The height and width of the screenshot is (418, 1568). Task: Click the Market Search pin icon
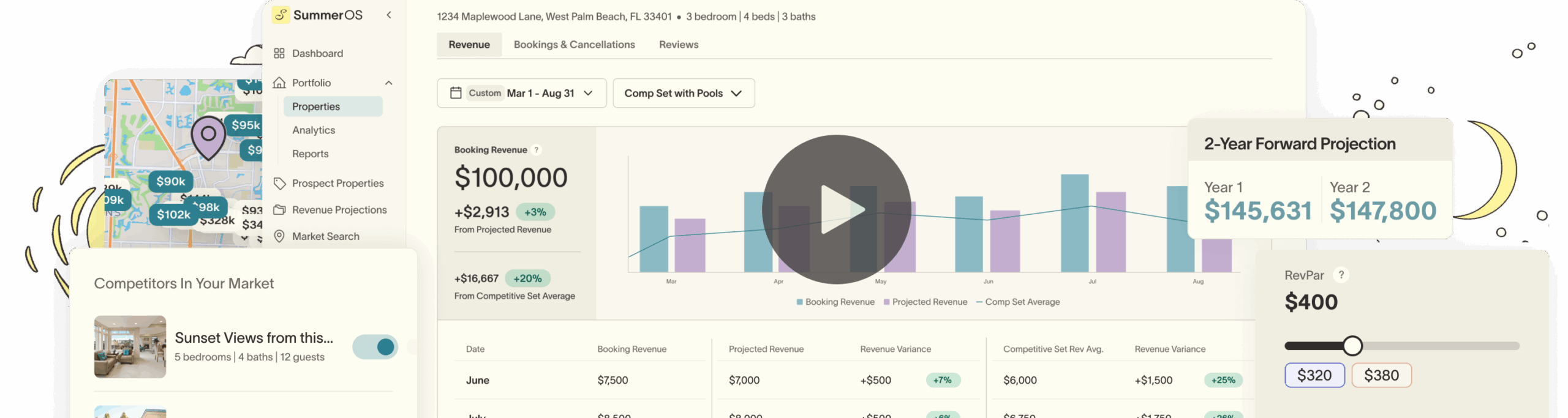click(x=279, y=236)
